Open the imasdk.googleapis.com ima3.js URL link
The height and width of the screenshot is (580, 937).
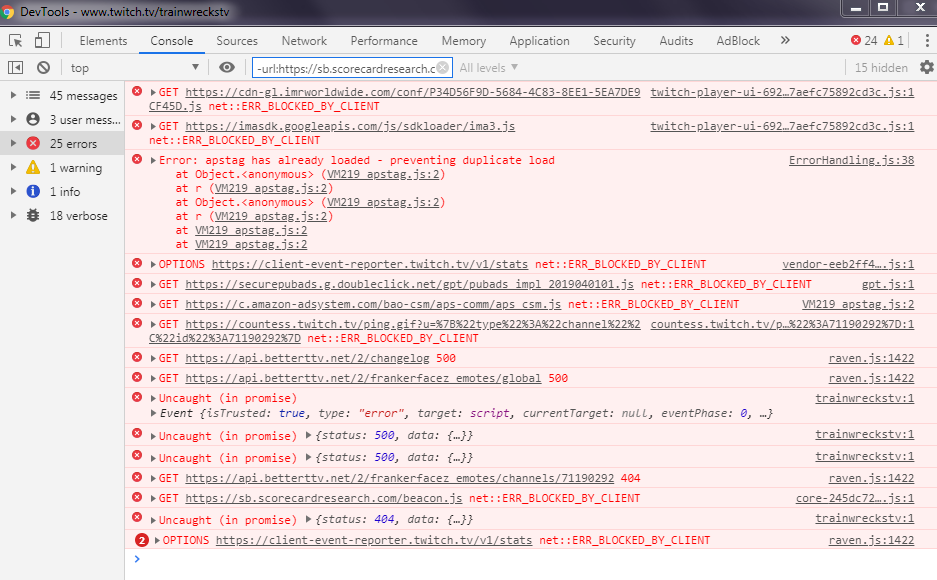point(350,126)
